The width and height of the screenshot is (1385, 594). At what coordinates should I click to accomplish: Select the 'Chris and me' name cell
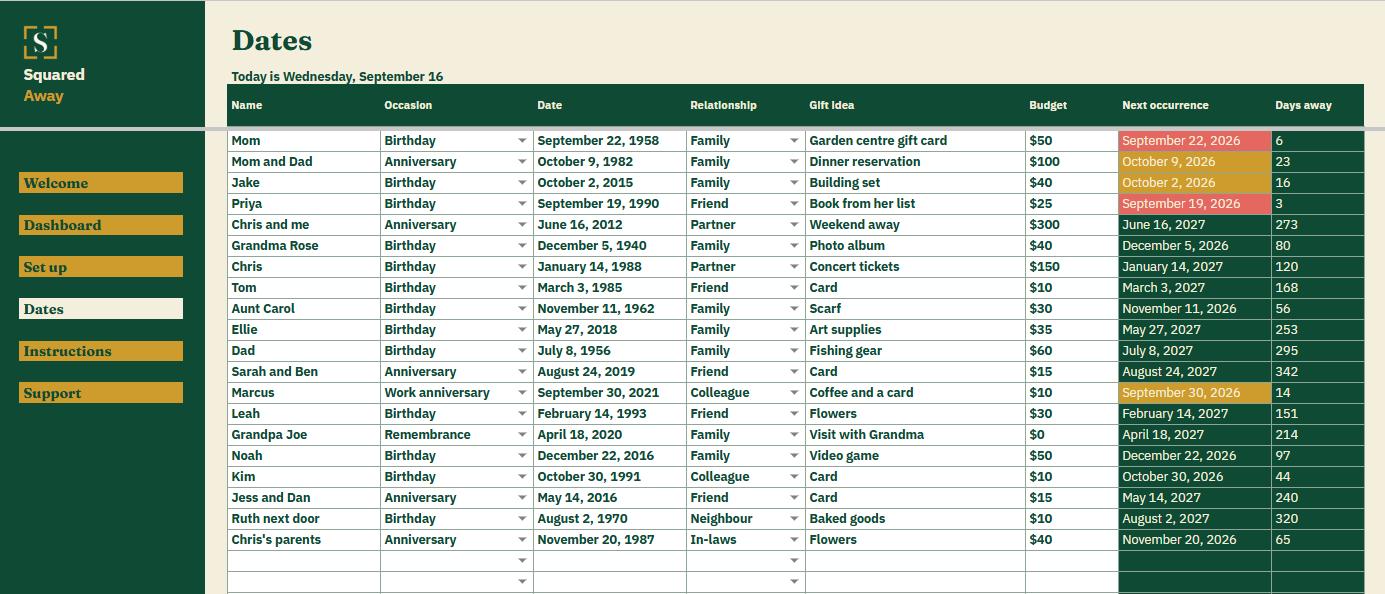(304, 225)
